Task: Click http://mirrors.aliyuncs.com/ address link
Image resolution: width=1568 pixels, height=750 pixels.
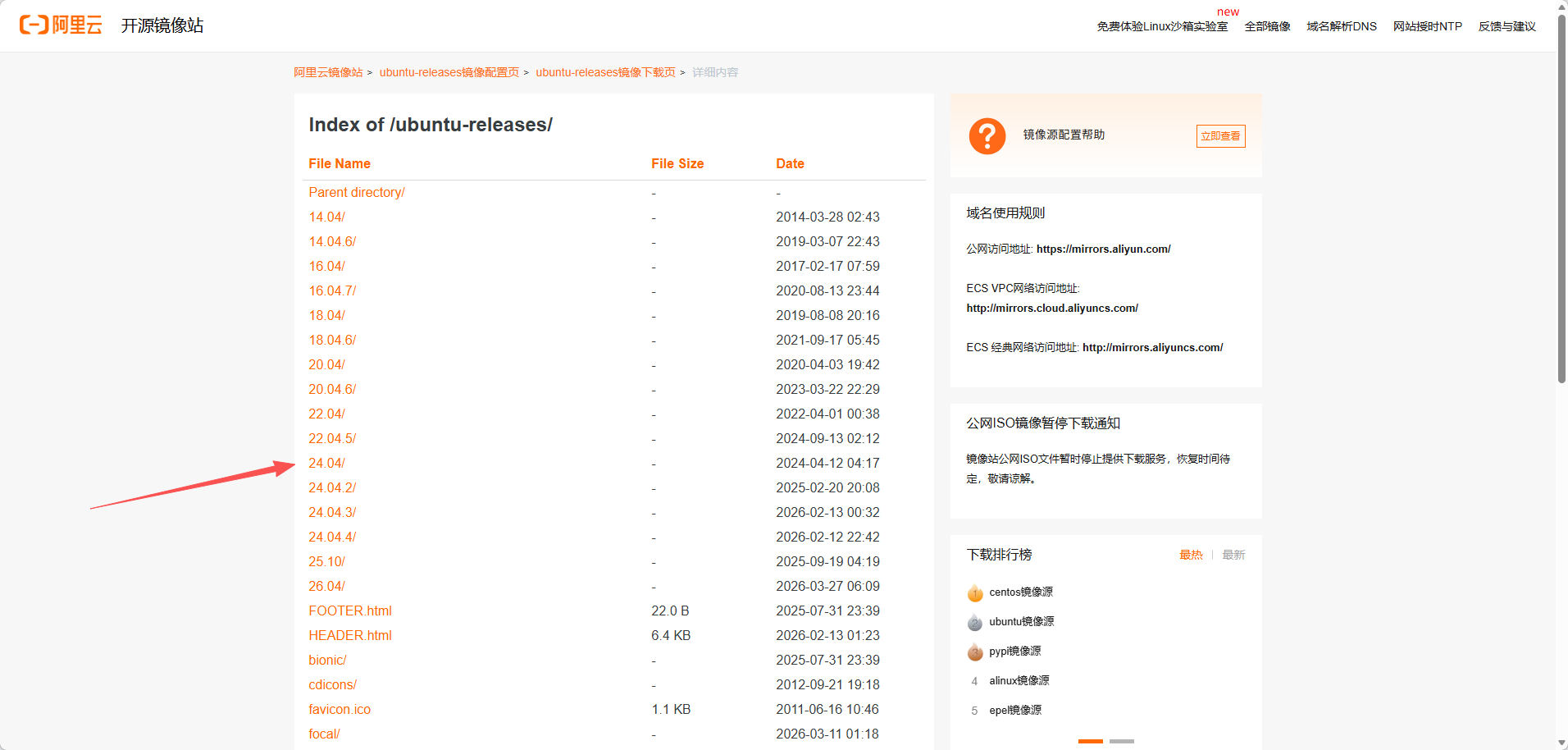Action: click(x=1152, y=347)
